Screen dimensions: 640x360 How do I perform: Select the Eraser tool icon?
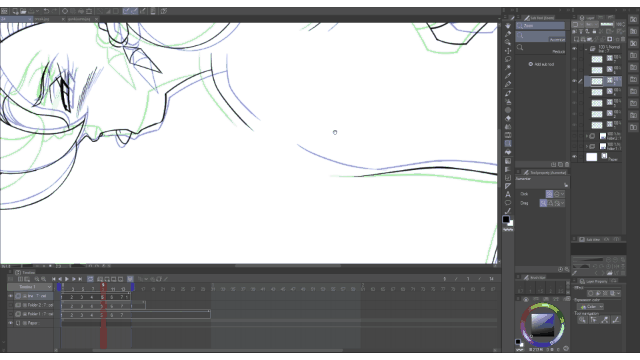(x=508, y=118)
